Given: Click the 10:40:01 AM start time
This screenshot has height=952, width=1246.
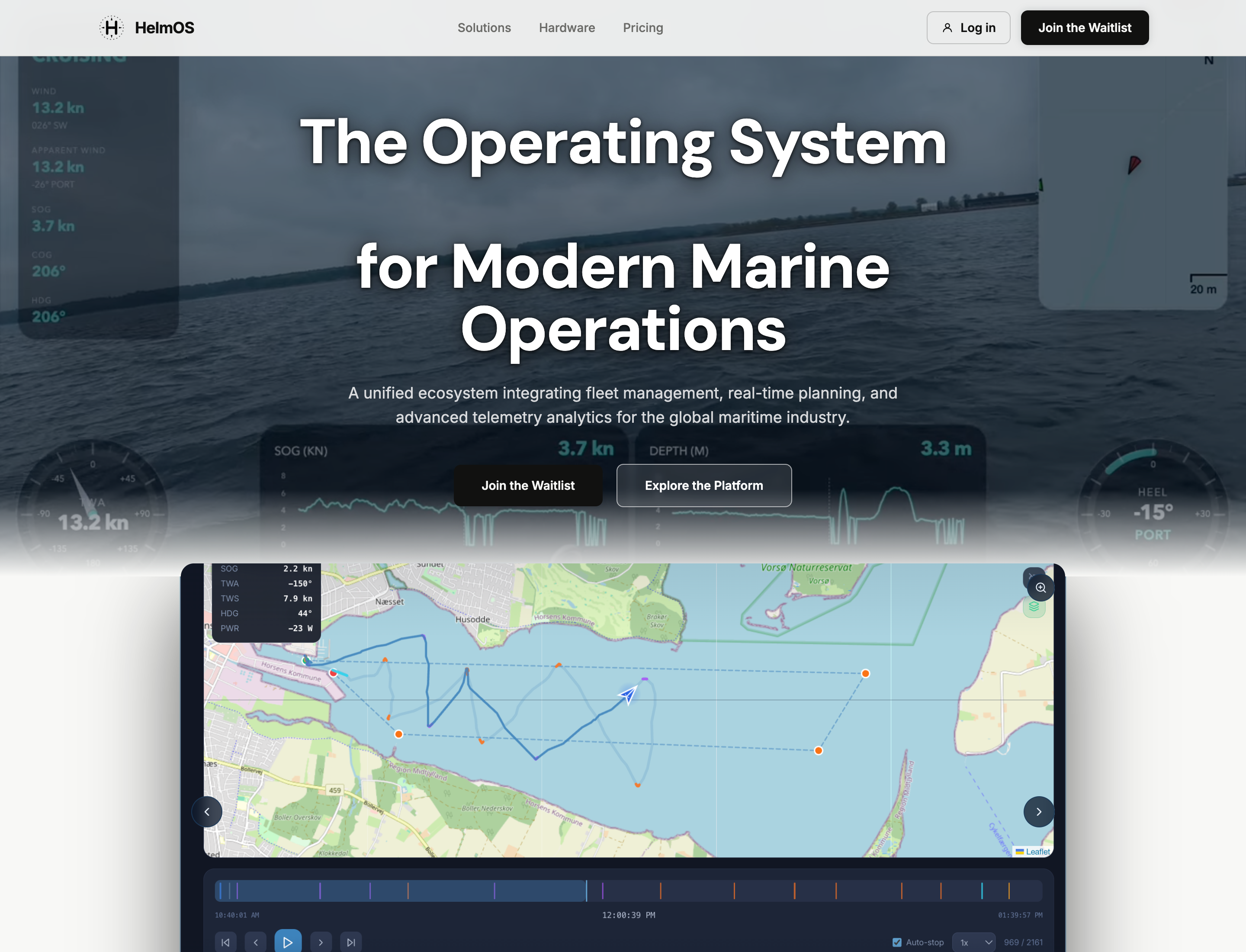Looking at the screenshot, I should [237, 915].
